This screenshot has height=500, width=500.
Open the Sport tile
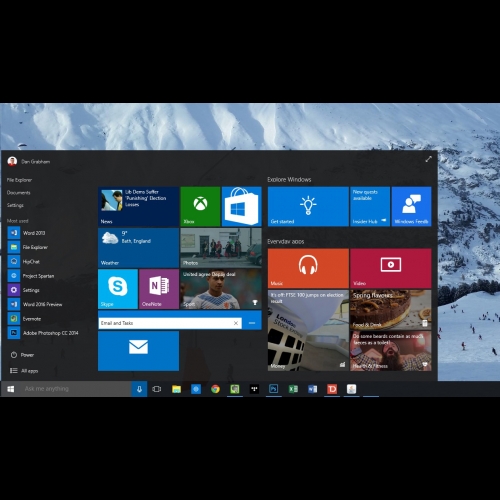(221, 289)
